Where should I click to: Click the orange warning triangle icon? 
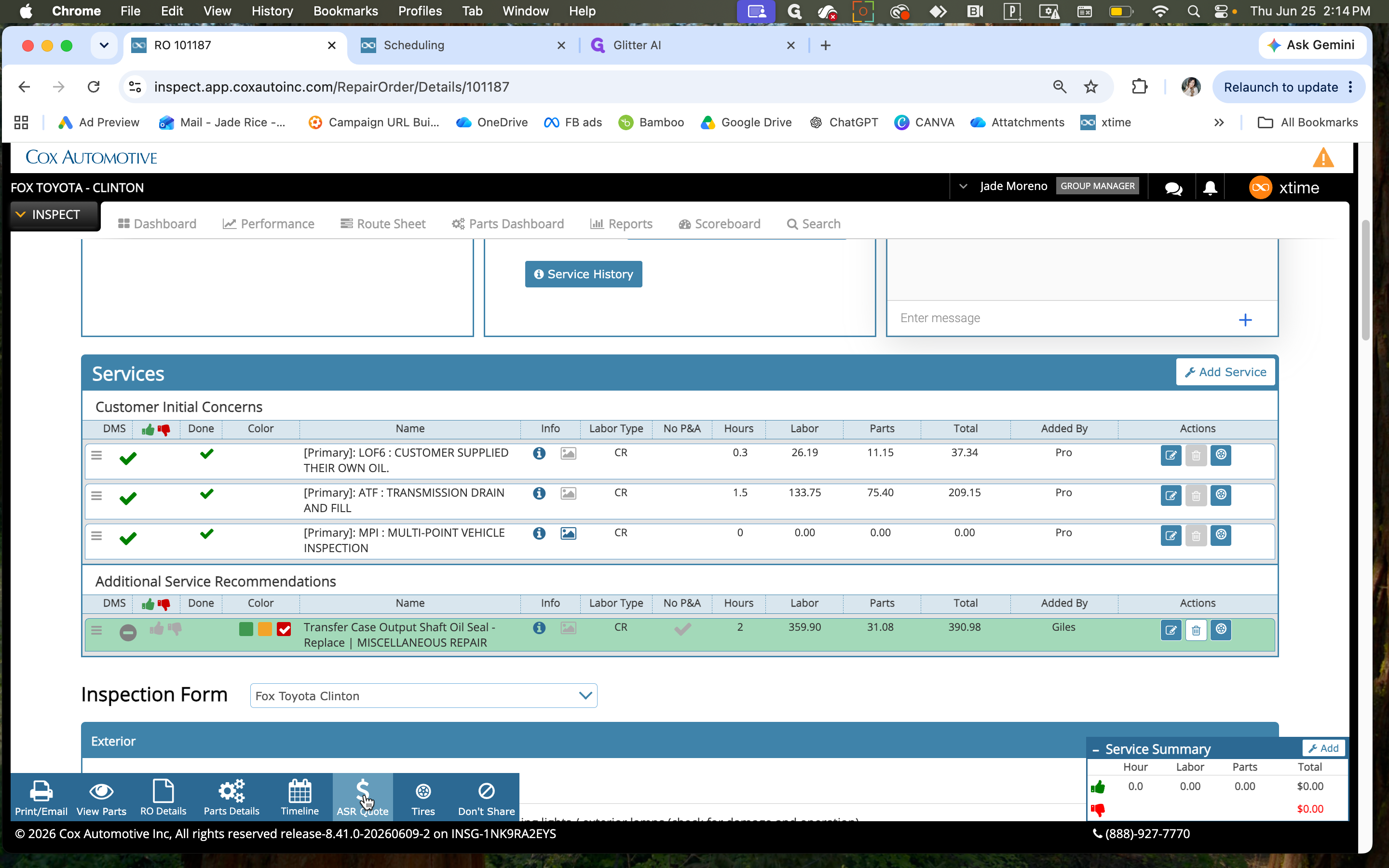(x=1323, y=158)
